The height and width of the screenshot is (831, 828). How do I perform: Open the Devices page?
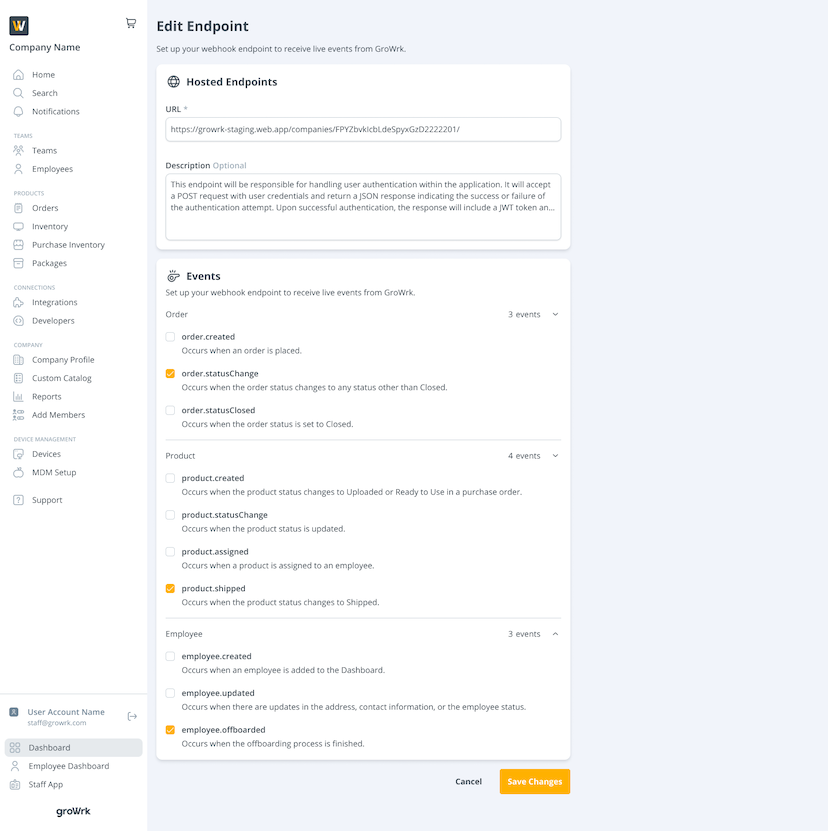pos(47,453)
